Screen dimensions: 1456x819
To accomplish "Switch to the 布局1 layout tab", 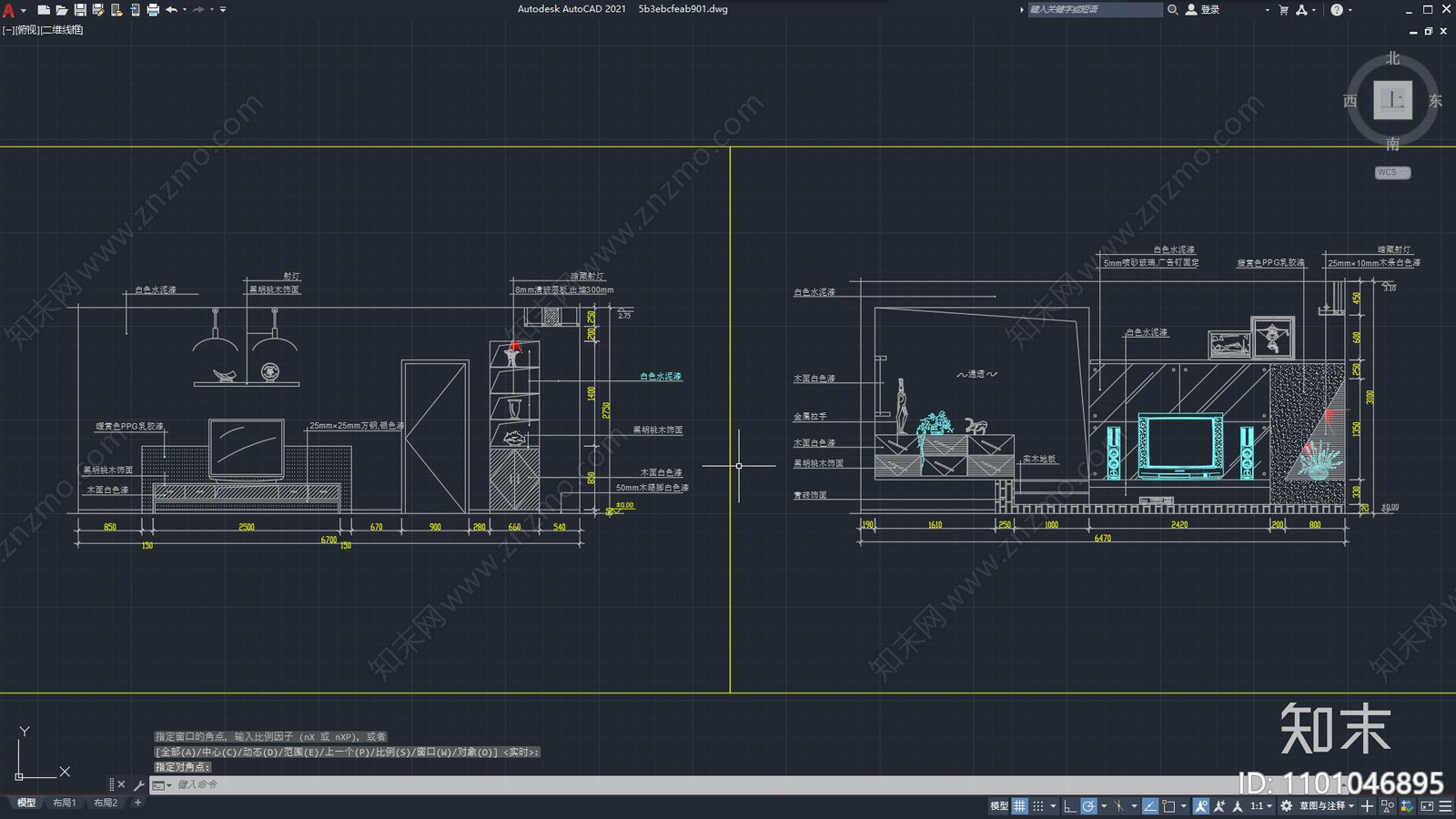I will [x=64, y=803].
